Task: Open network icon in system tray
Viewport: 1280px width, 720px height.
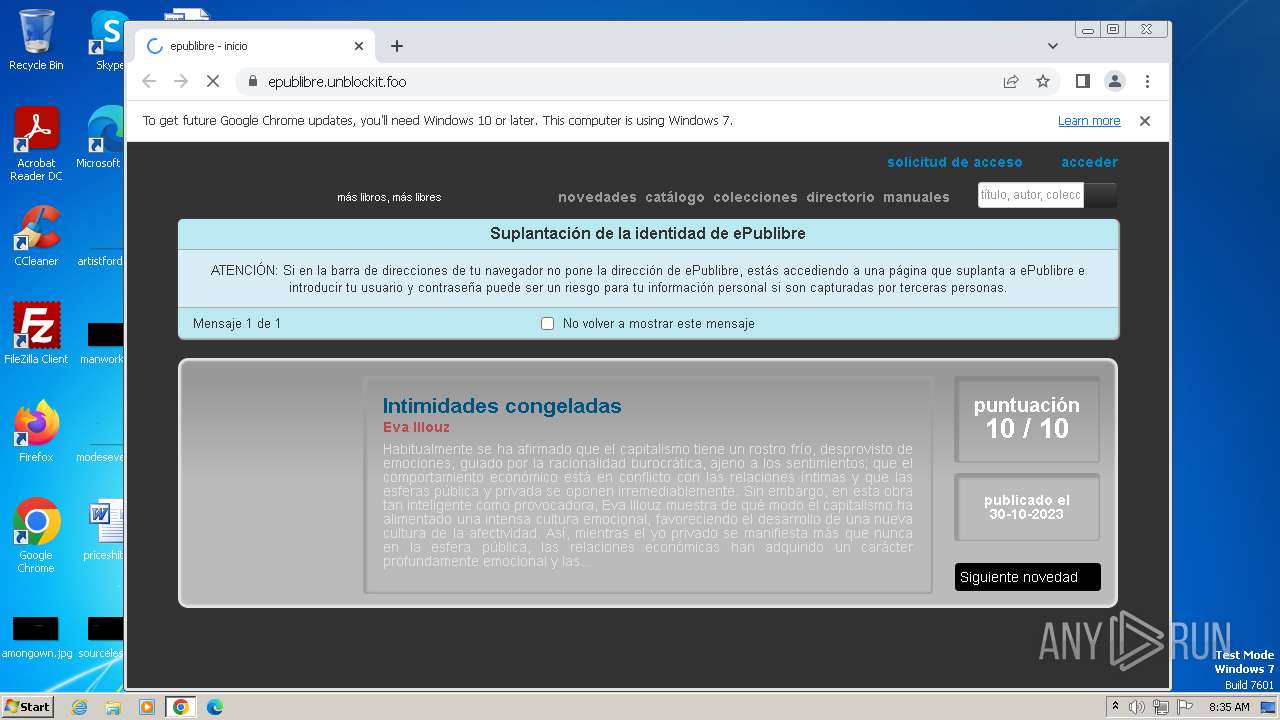Action: (x=1160, y=707)
